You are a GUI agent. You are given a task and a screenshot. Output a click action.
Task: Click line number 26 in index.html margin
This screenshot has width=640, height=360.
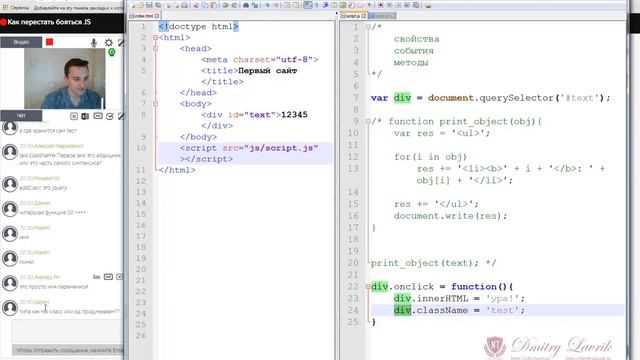pos(141,336)
